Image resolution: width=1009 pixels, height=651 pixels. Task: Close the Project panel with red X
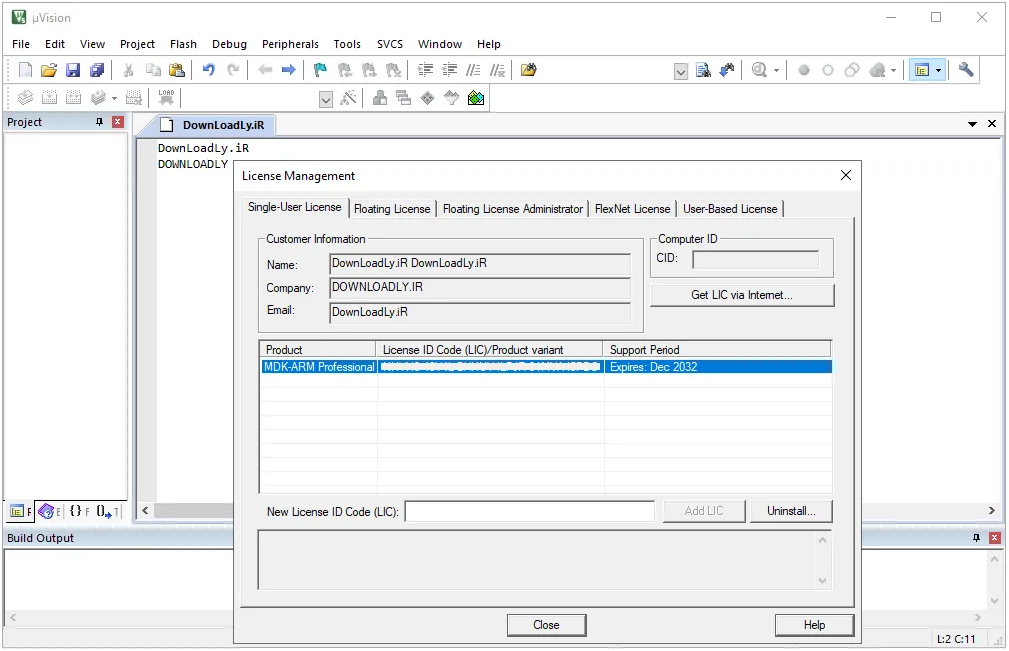[x=118, y=122]
